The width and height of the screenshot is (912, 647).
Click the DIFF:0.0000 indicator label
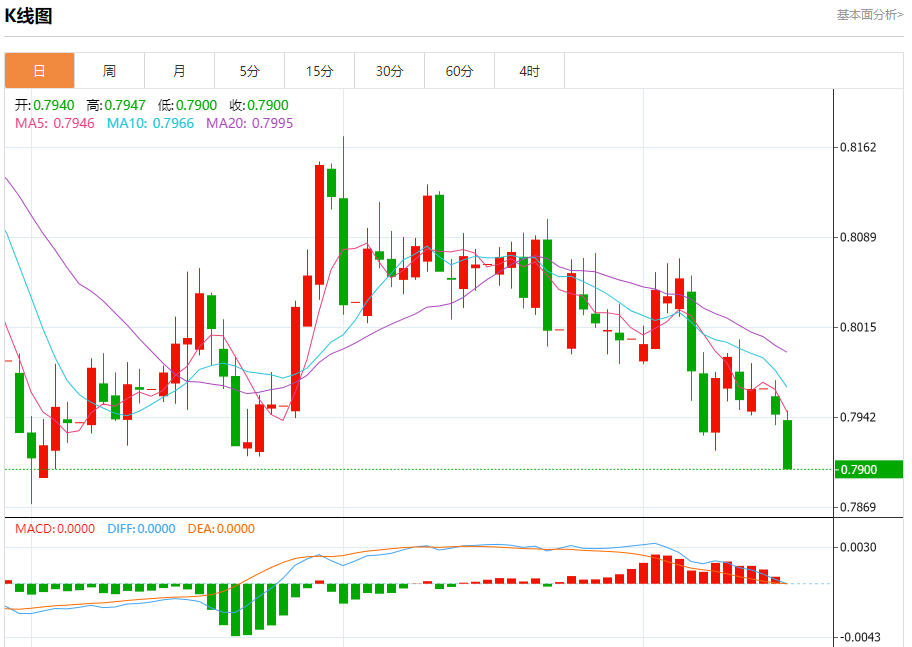[x=141, y=529]
